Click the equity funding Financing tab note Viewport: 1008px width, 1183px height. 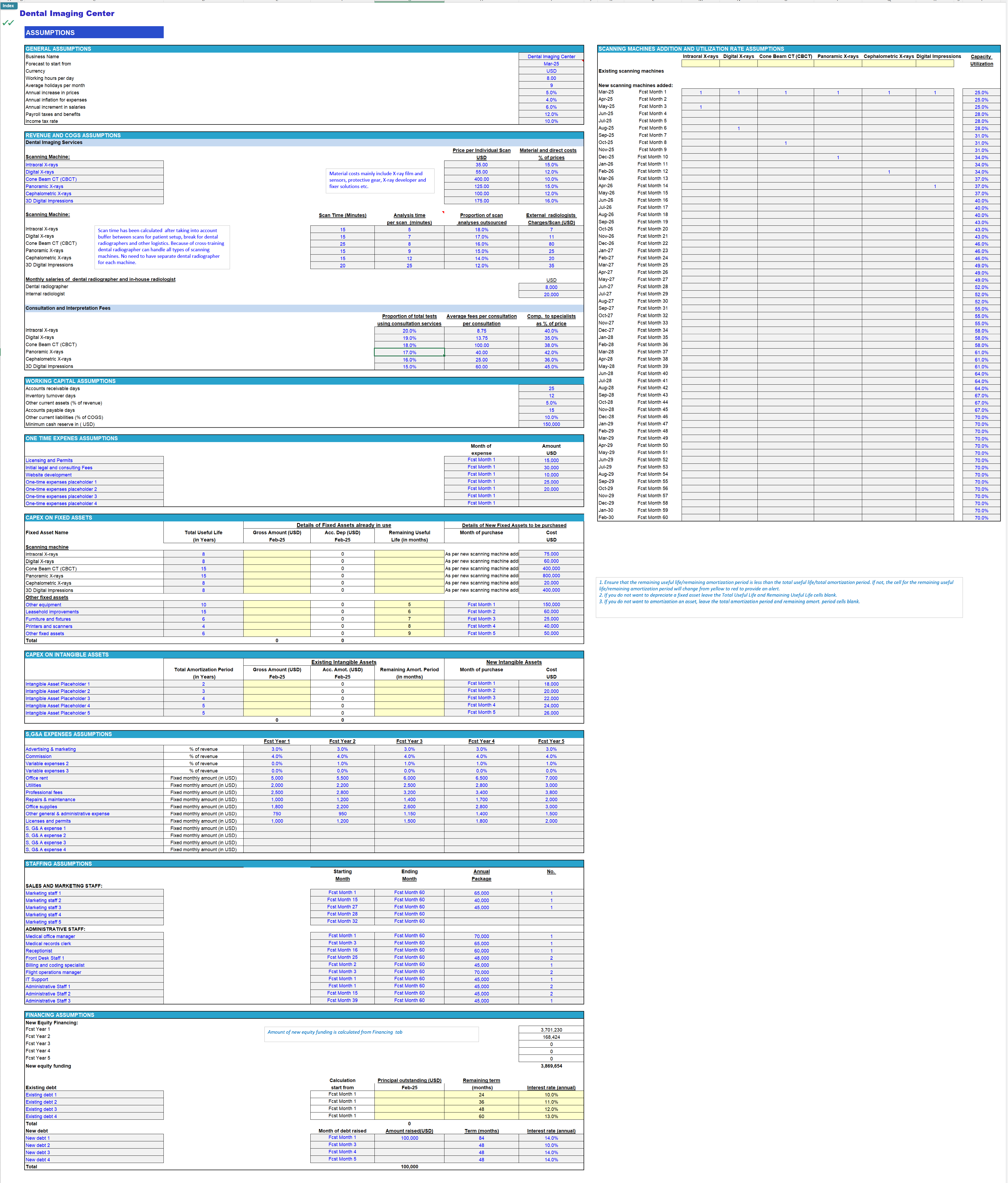coord(372,1034)
